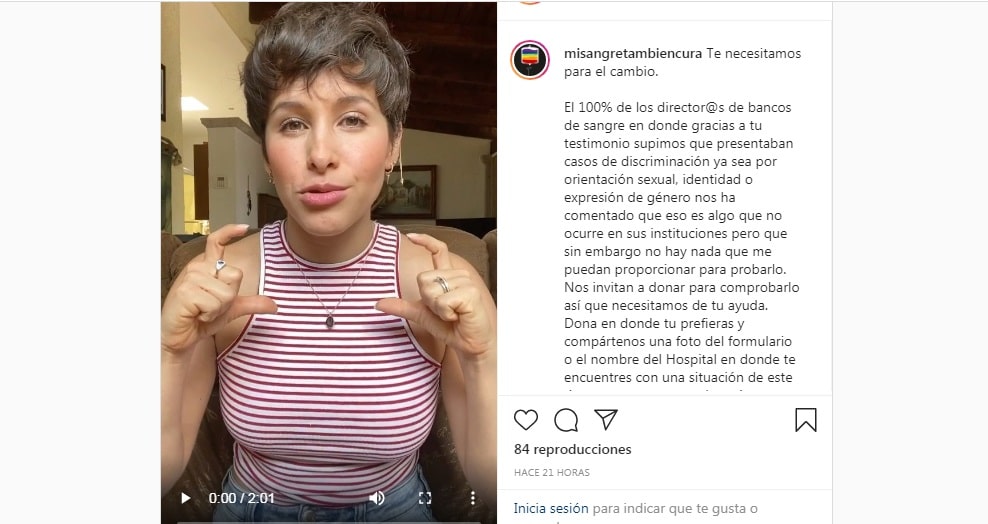Click the rainbow blood bag avatar logo
Screen dimensions: 988x524
pyautogui.click(x=530, y=60)
